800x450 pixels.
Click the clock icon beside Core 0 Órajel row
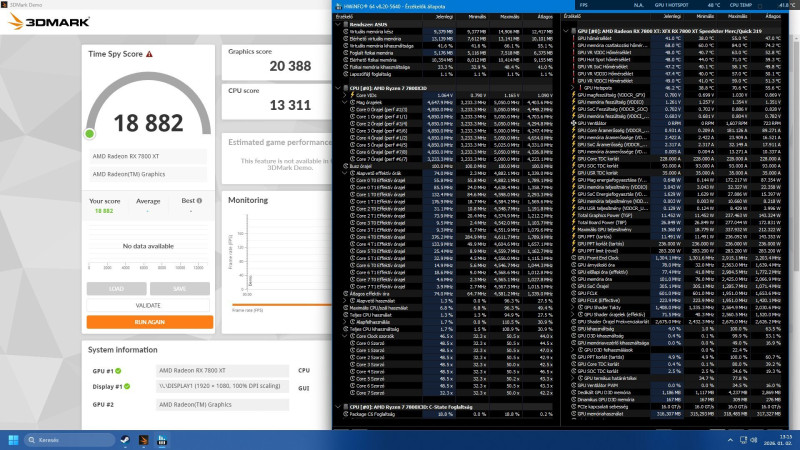[x=352, y=109]
